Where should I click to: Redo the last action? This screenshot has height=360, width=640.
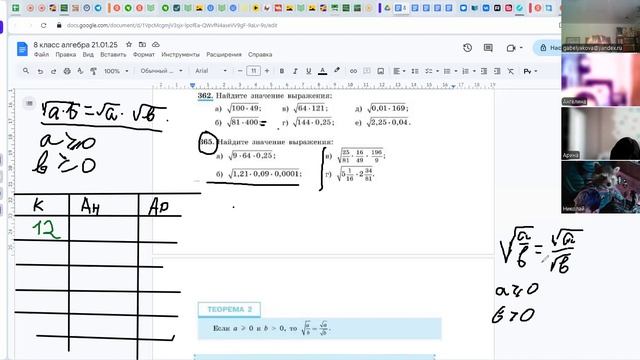[x=53, y=71]
